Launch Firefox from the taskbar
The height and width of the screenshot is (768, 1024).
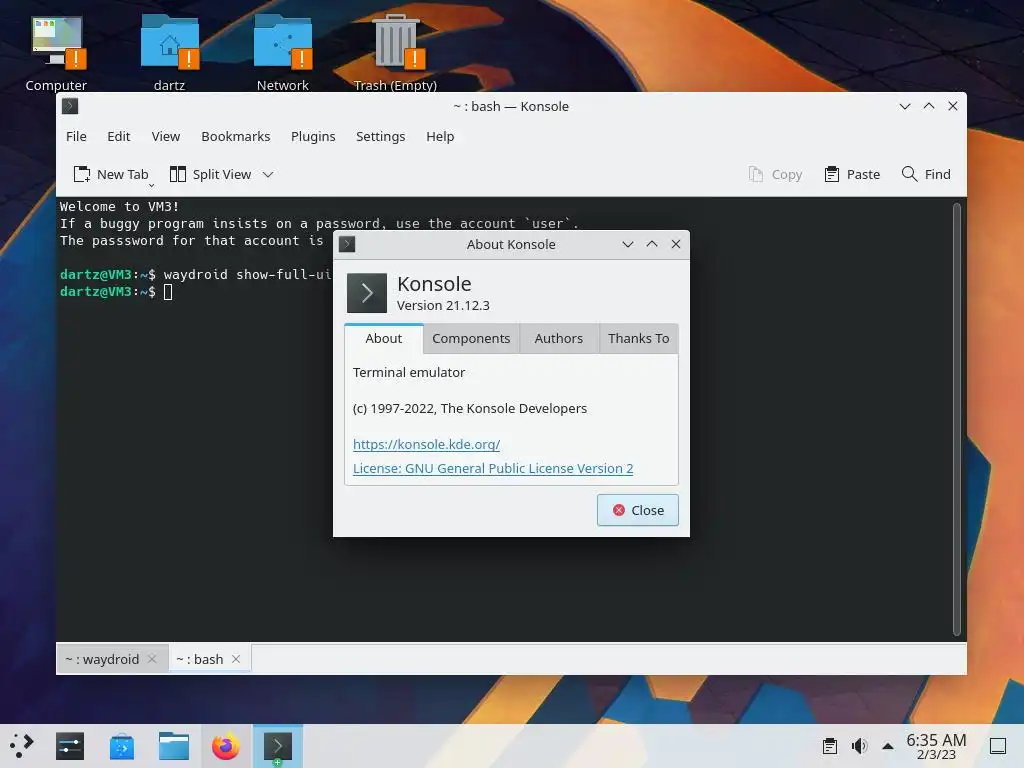tap(226, 746)
